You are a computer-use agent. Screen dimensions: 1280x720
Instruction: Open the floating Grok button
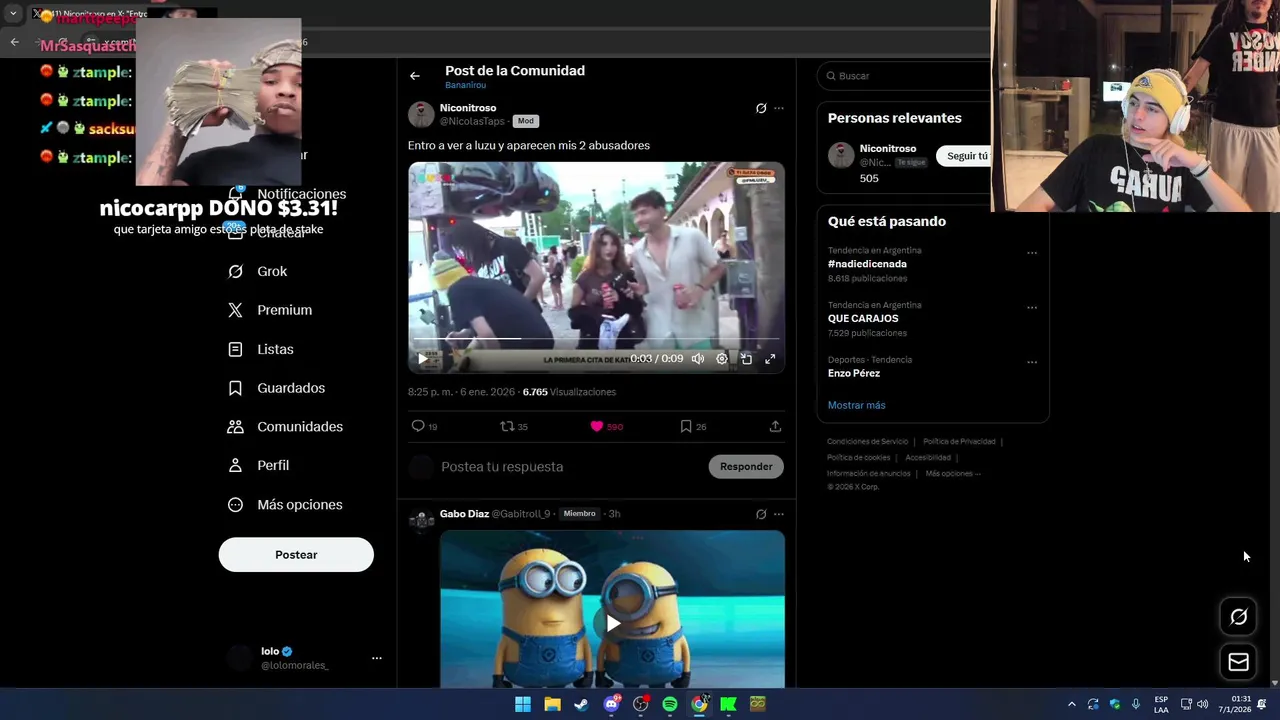tap(1238, 617)
